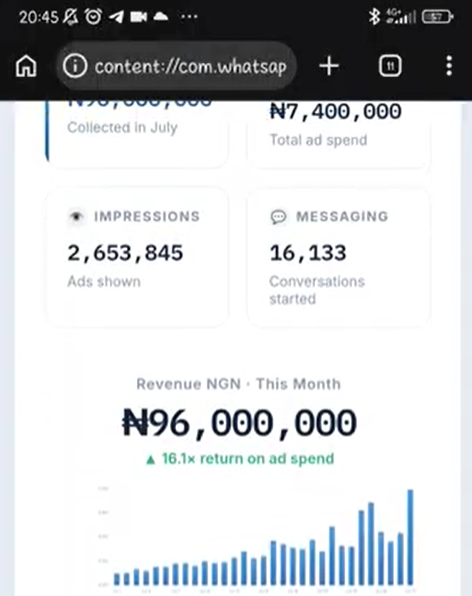
Task: Select the ₦7,400,000 ad spend value
Action: (x=336, y=112)
